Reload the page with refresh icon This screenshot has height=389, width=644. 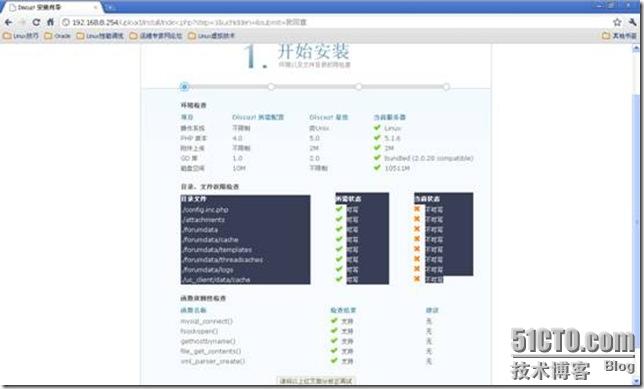tap(36, 22)
